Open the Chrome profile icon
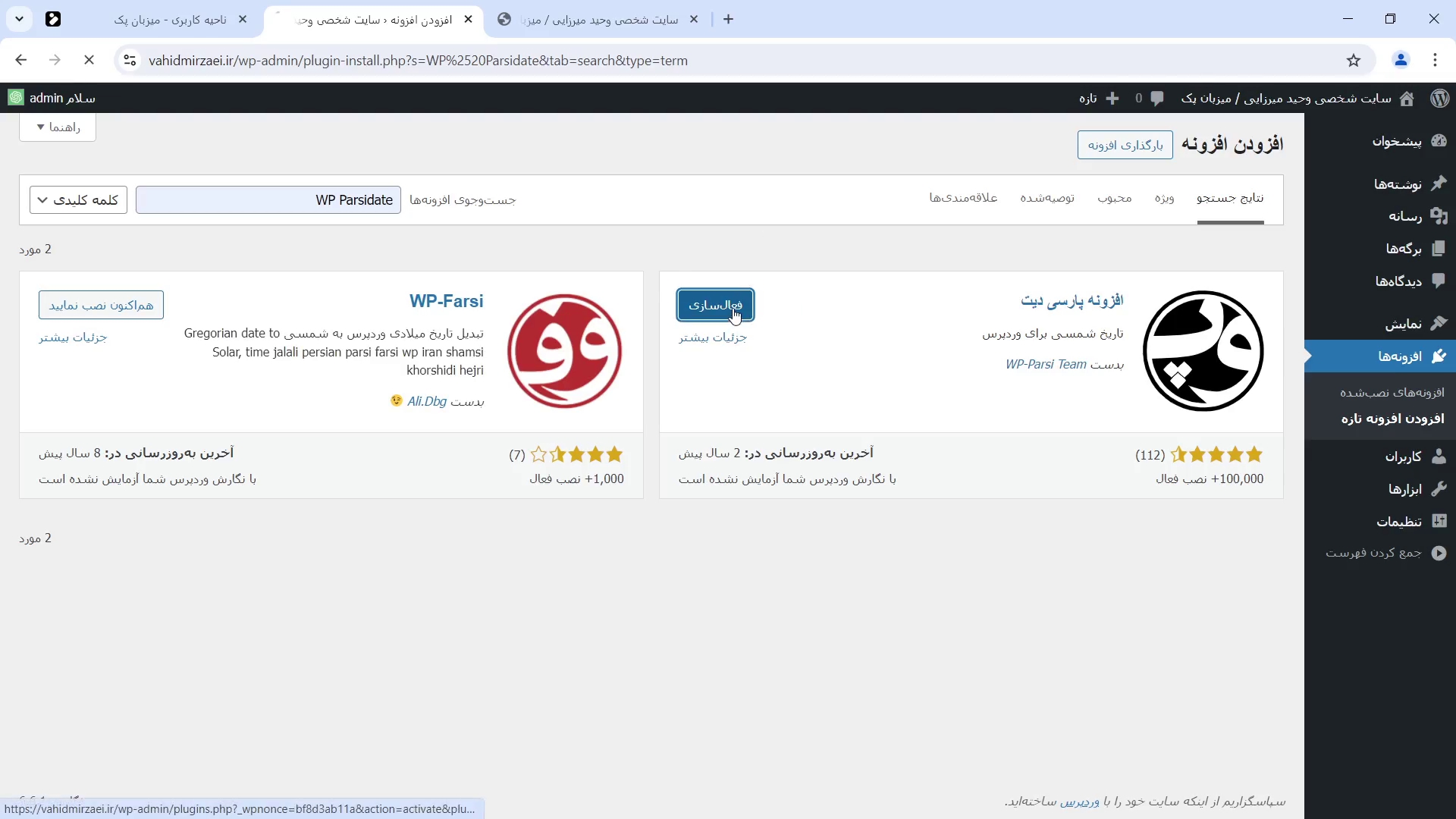 (1401, 60)
